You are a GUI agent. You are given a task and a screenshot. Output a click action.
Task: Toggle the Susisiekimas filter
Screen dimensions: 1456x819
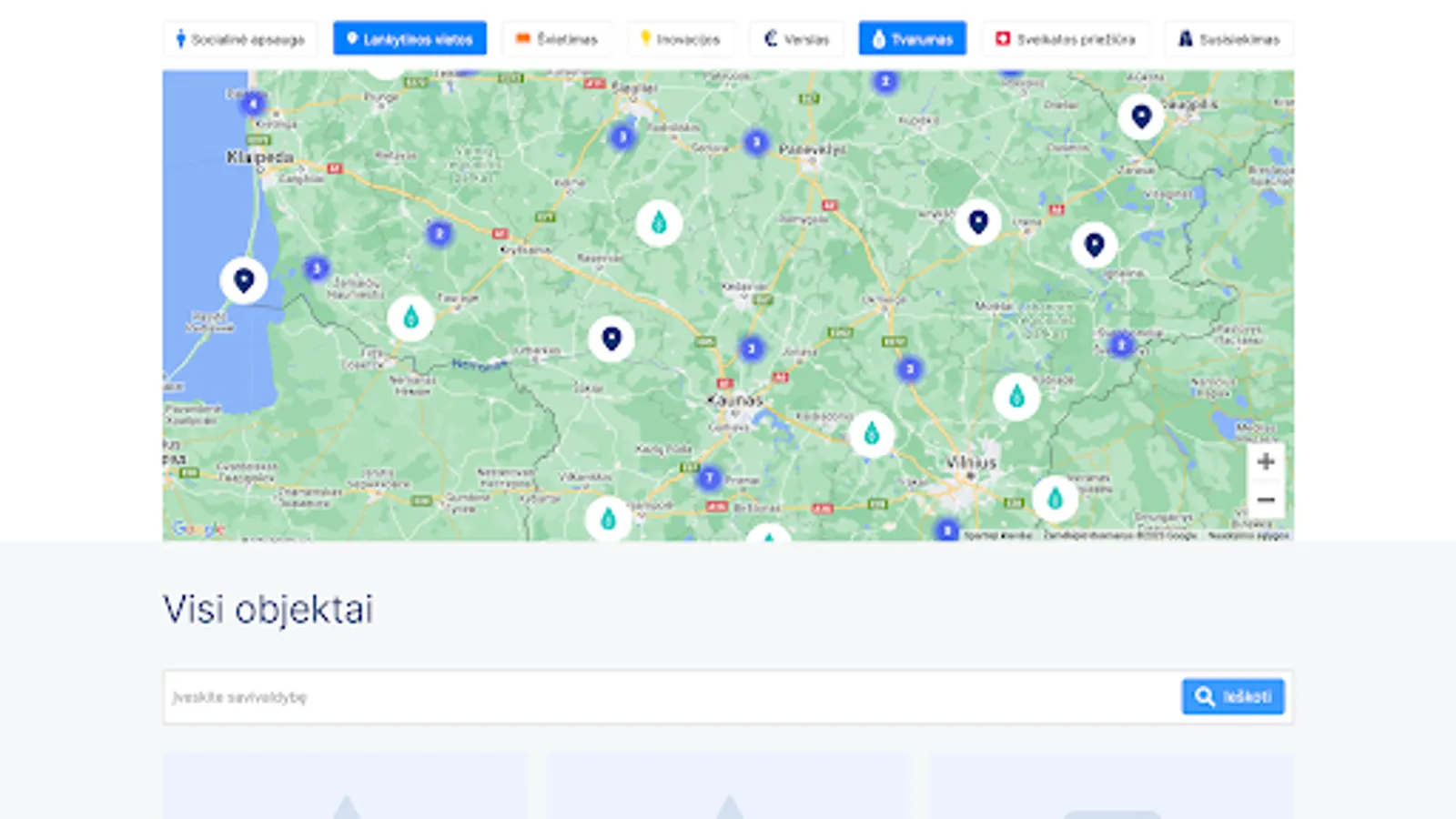point(1228,39)
